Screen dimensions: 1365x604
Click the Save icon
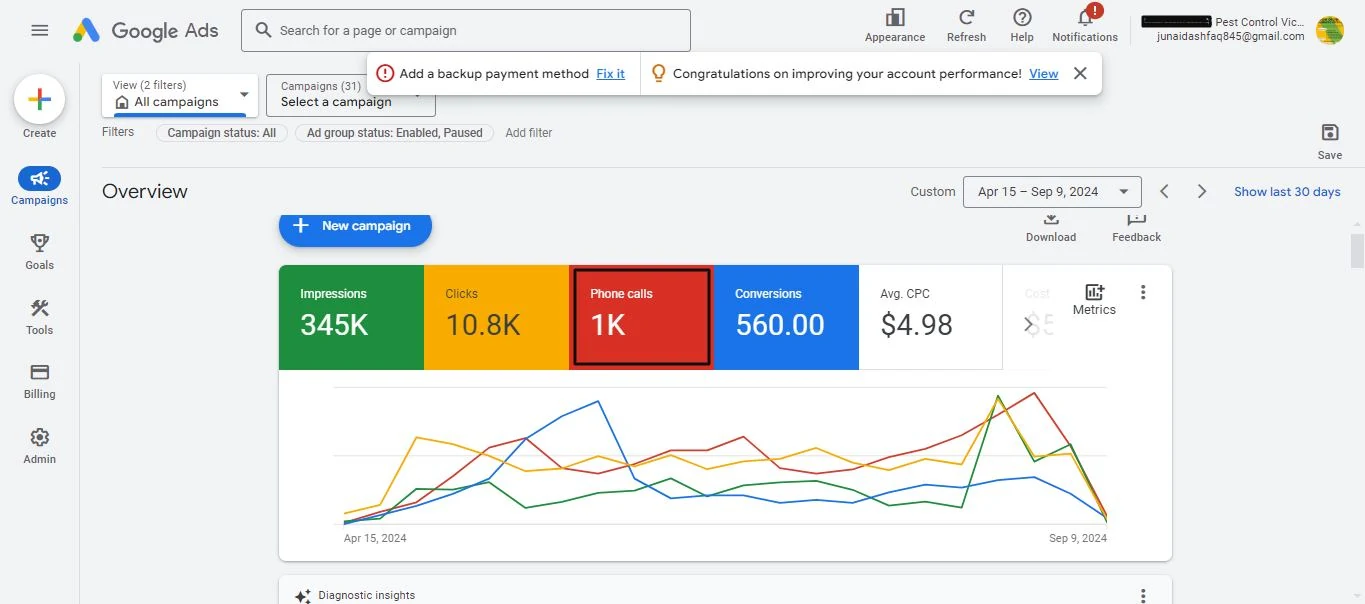tap(1330, 133)
